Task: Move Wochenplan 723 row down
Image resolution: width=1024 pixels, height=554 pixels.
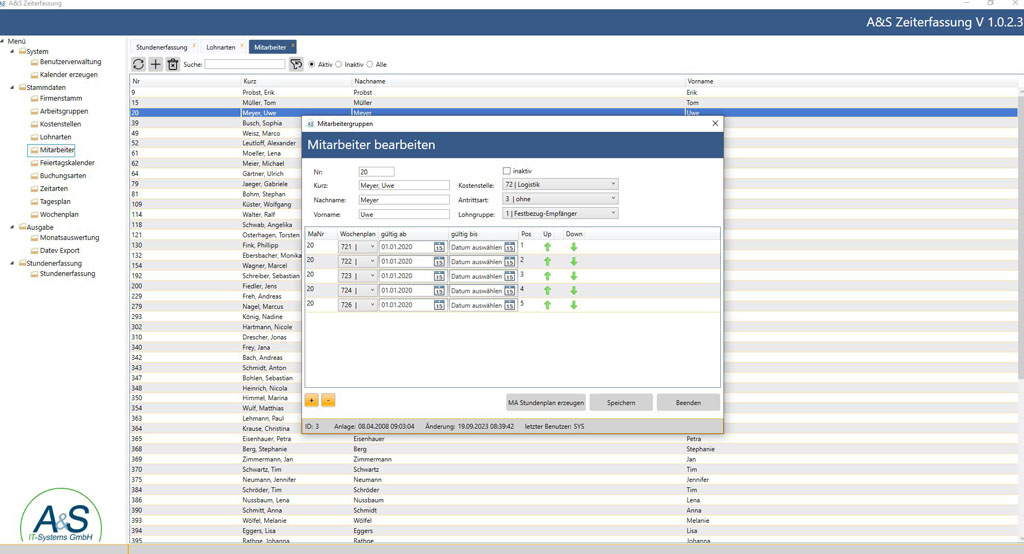Action: (573, 276)
